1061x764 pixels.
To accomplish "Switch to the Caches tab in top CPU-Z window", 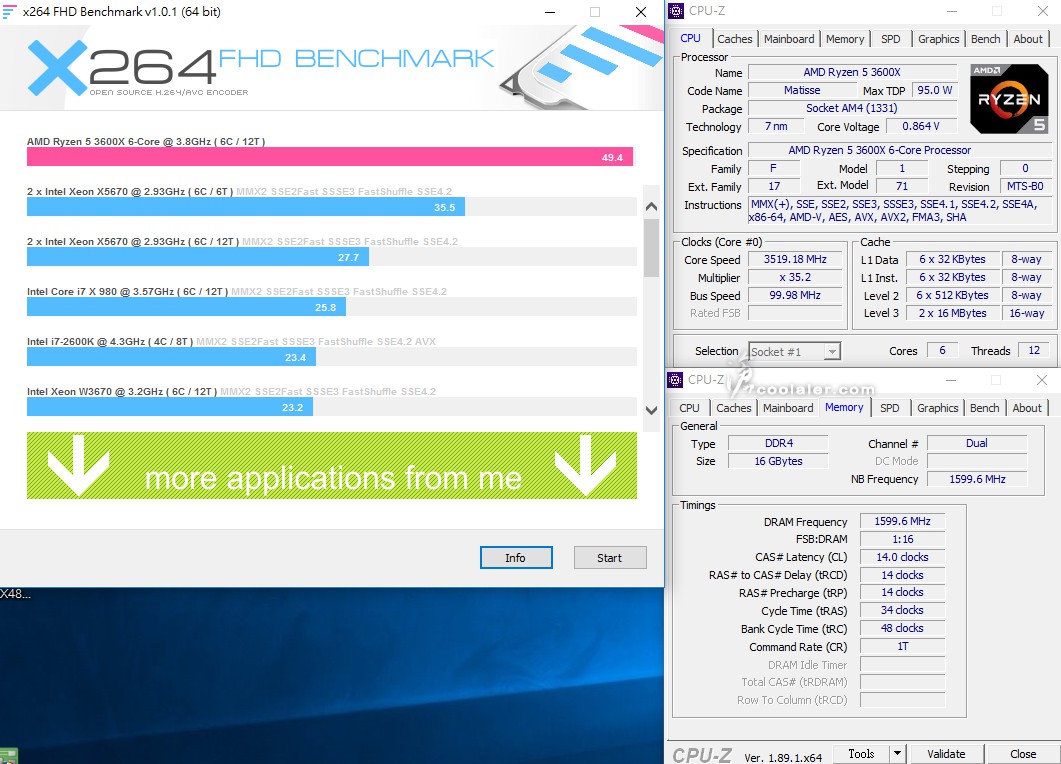I will (x=734, y=39).
